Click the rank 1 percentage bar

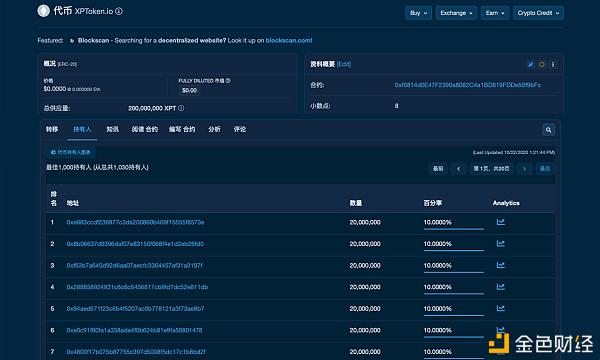click(453, 229)
